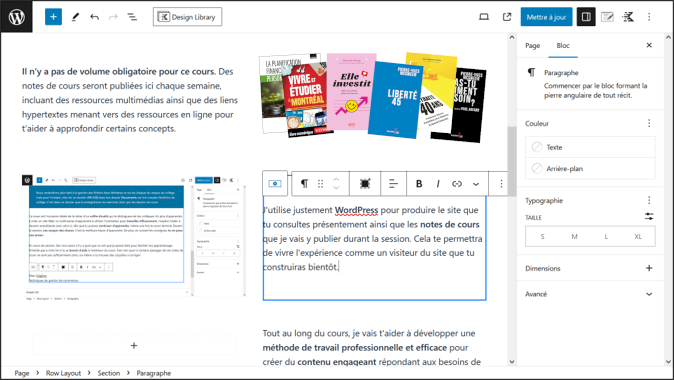Toggle the settings sidebar panel
Image resolution: width=674 pixels, height=380 pixels.
tap(586, 17)
